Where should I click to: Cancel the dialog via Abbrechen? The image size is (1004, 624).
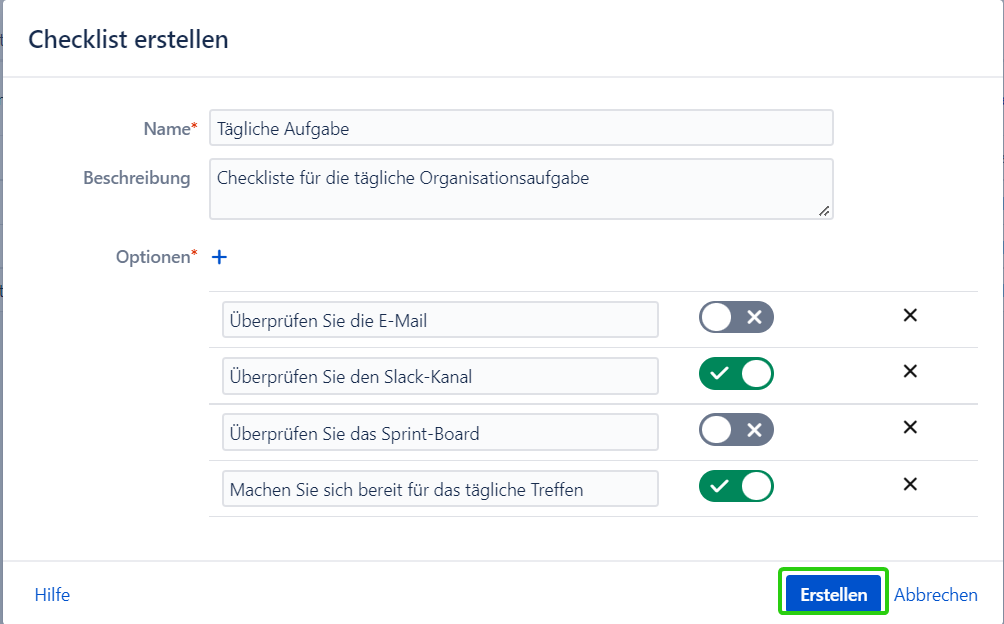(935, 595)
